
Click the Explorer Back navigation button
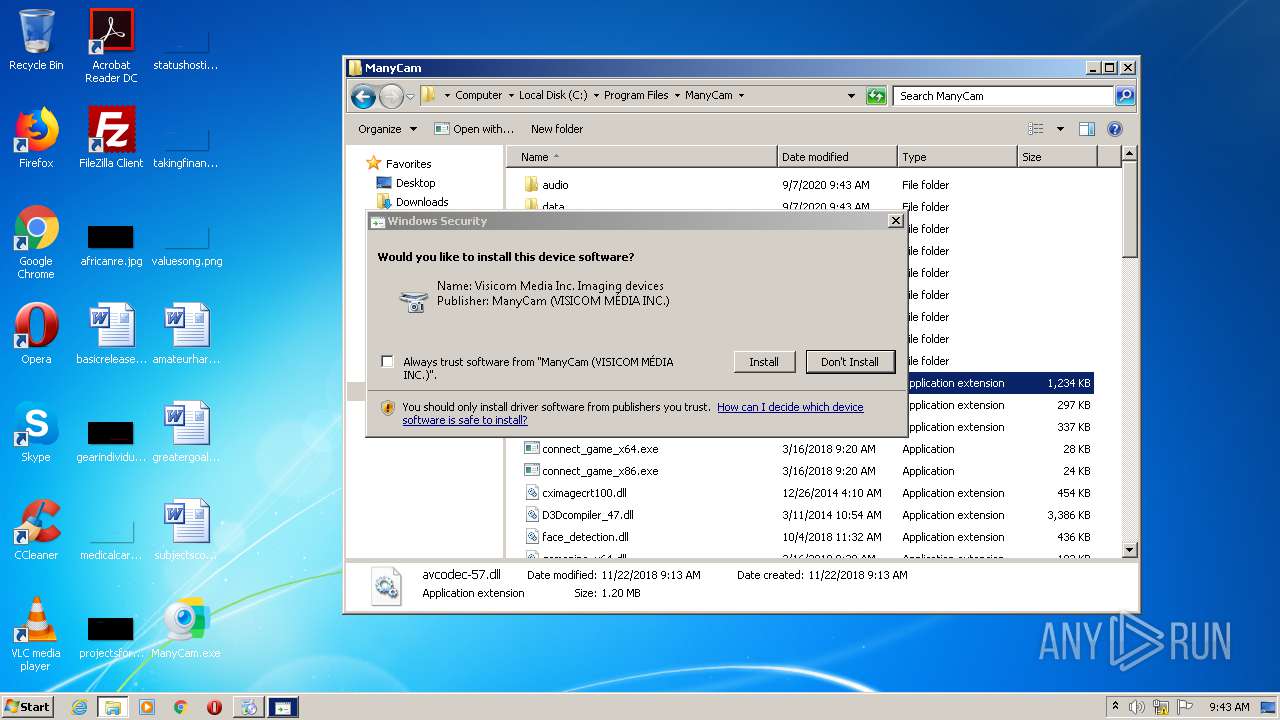pyautogui.click(x=364, y=96)
